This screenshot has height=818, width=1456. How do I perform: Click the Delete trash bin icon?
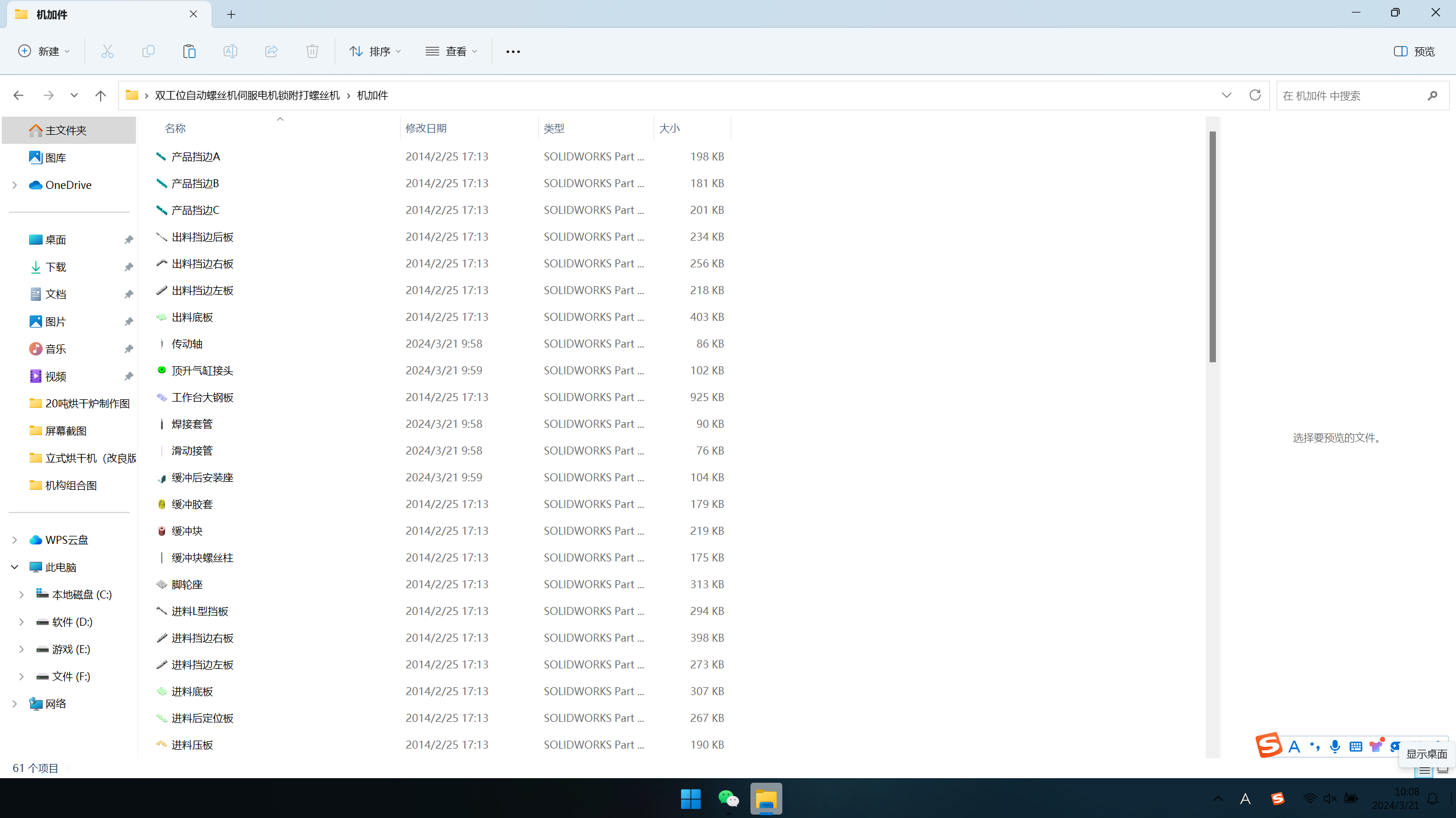tap(312, 51)
